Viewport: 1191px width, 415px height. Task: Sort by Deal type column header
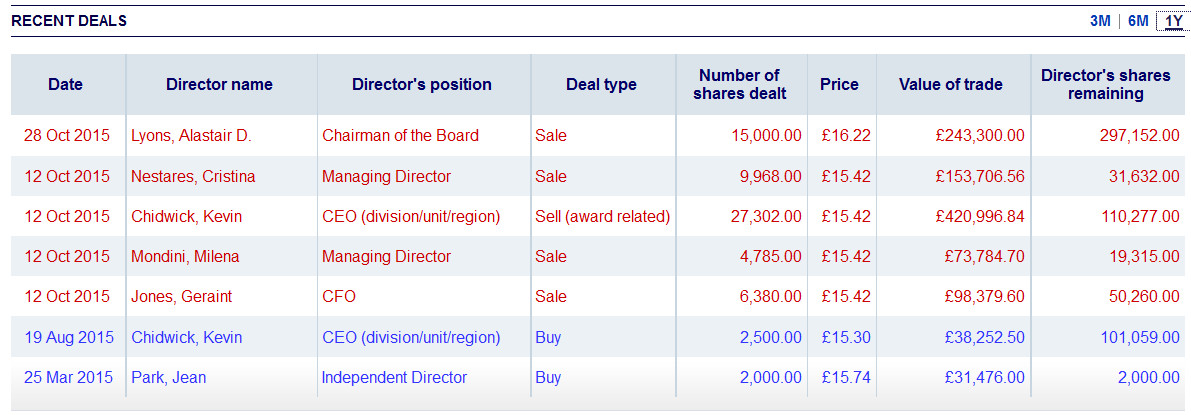pyautogui.click(x=601, y=85)
